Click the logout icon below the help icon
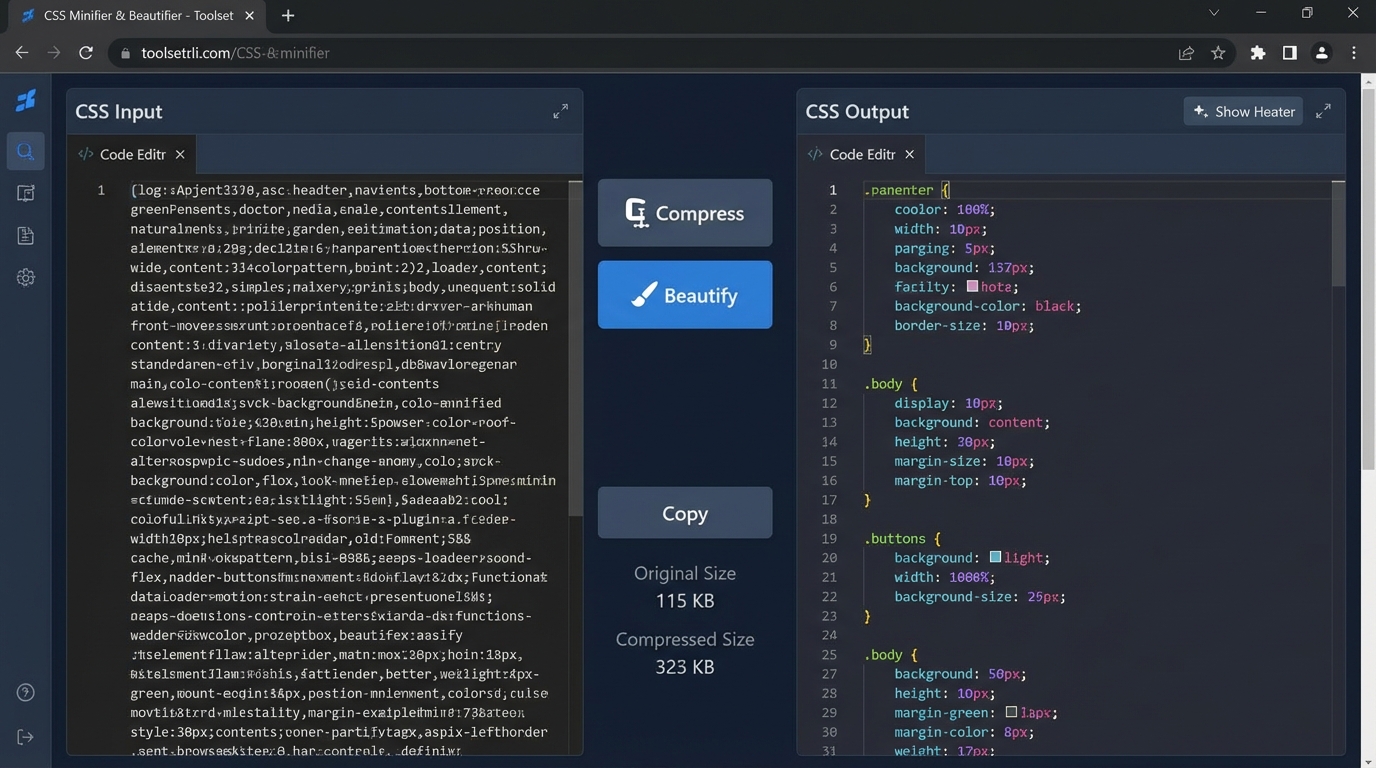Viewport: 1376px width, 768px height. coord(25,736)
